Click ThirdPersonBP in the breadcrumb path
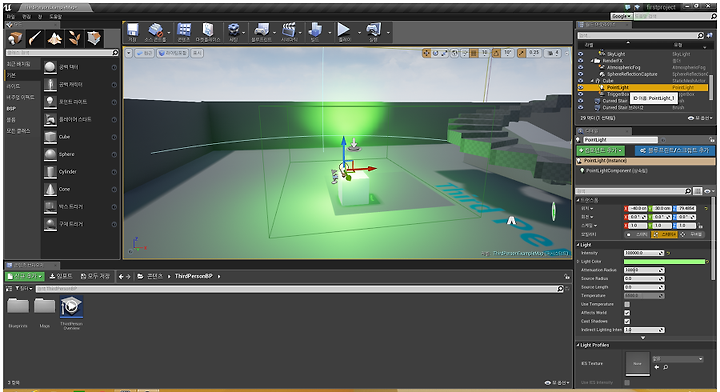Screen dimensions: 720x392 point(194,276)
